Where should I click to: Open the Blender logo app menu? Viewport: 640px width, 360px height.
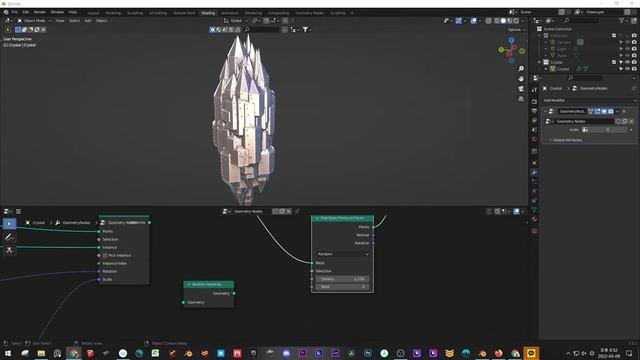[6, 12]
